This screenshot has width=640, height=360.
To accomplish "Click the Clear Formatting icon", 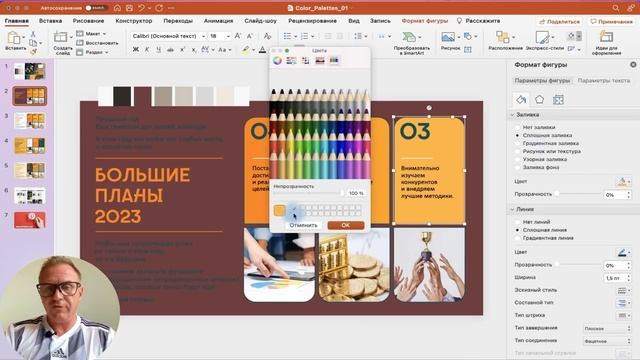I will pos(267,36).
